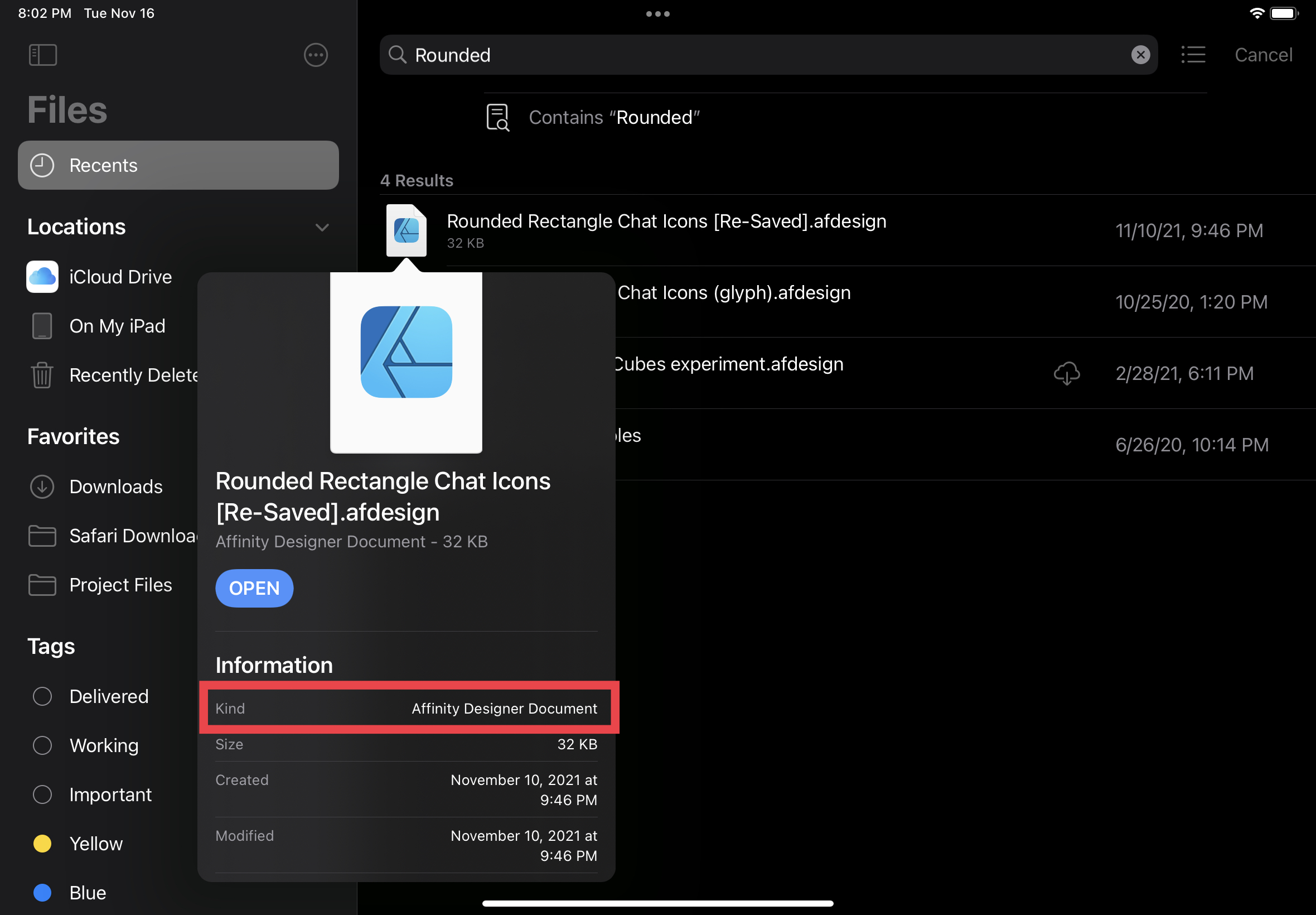The width and height of the screenshot is (1316, 915).
Task: Open the multitasking three-dot menu at top
Action: coord(657,14)
